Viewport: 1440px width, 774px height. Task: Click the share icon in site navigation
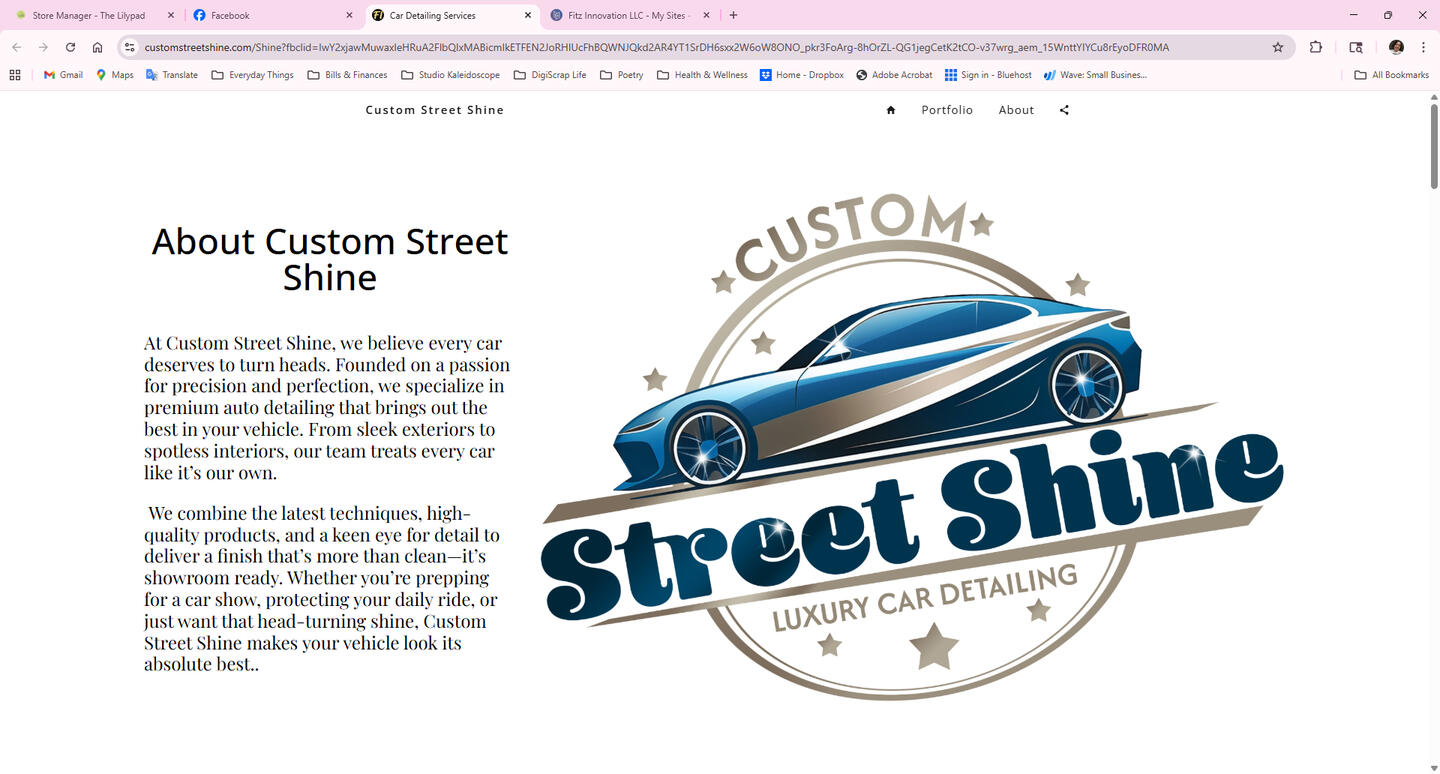(x=1064, y=110)
